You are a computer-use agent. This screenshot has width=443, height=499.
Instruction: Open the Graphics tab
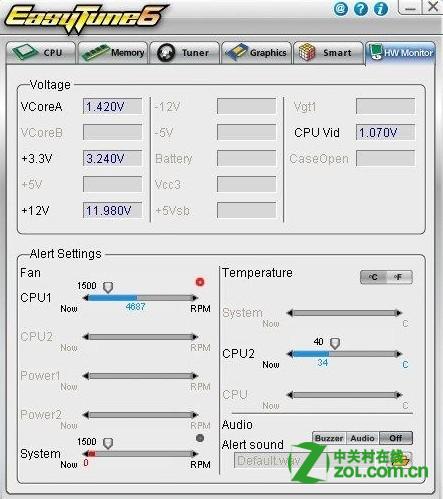(256, 53)
